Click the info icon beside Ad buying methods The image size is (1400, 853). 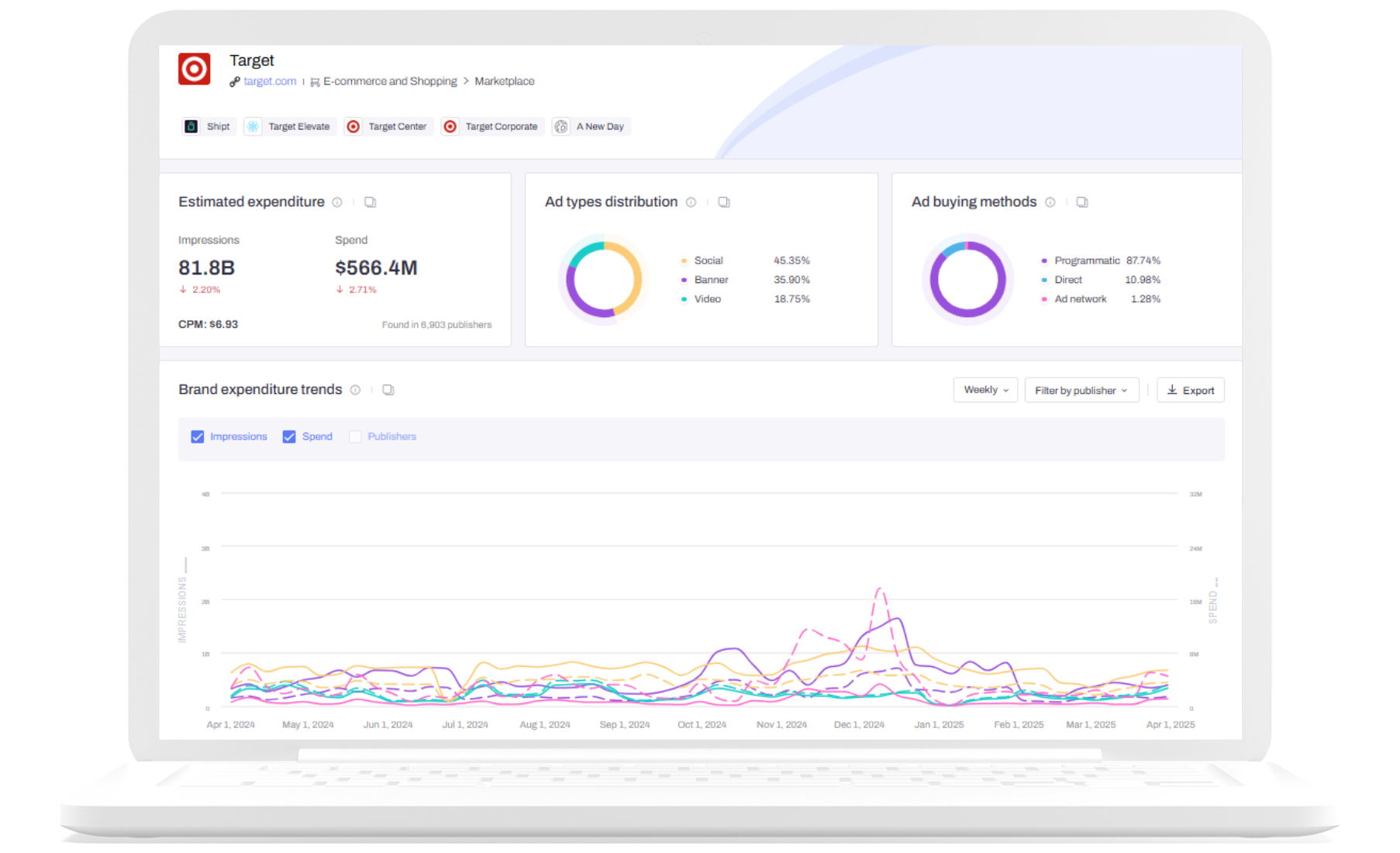coord(1050,202)
